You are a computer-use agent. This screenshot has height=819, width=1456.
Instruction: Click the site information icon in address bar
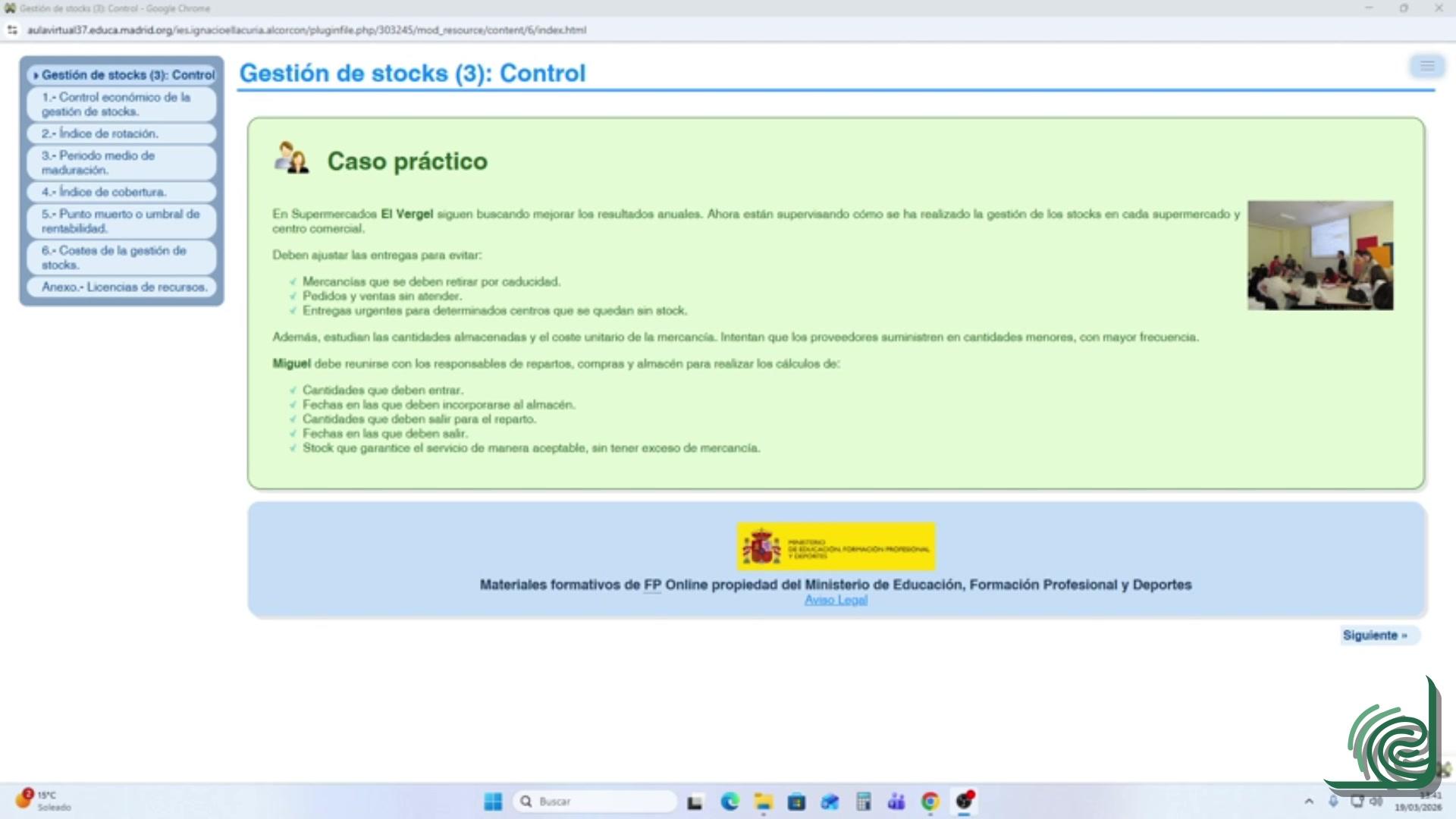[12, 30]
